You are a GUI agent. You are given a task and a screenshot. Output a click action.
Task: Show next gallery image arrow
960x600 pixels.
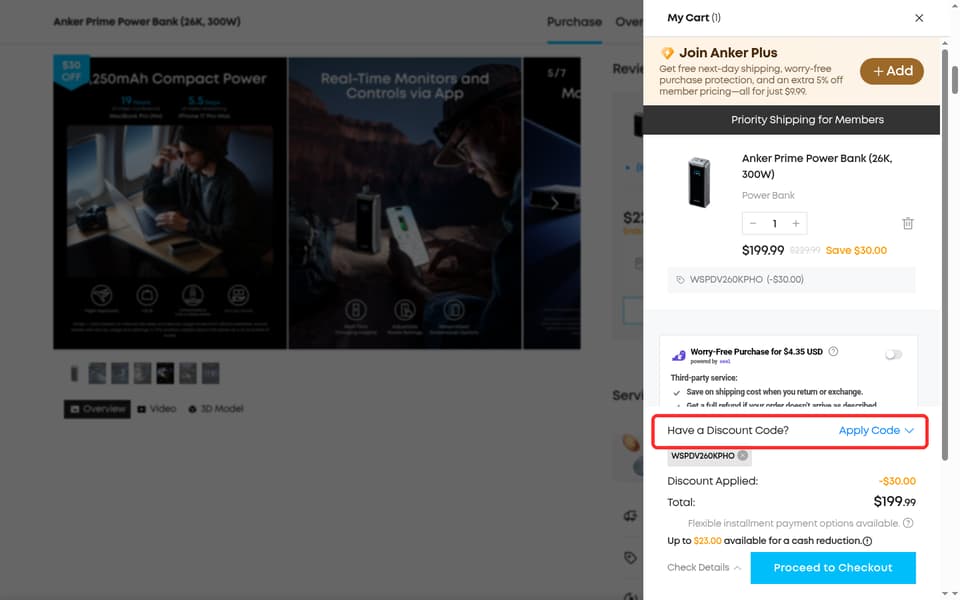[x=554, y=203]
